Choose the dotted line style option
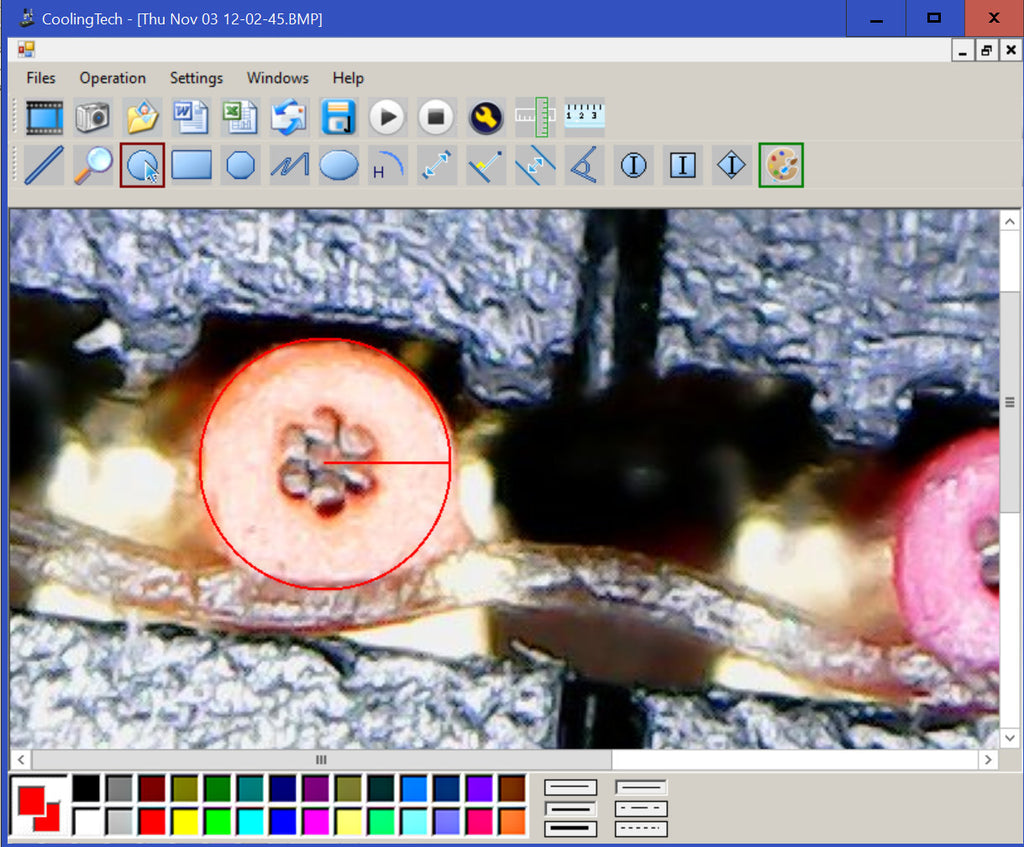 (x=641, y=829)
